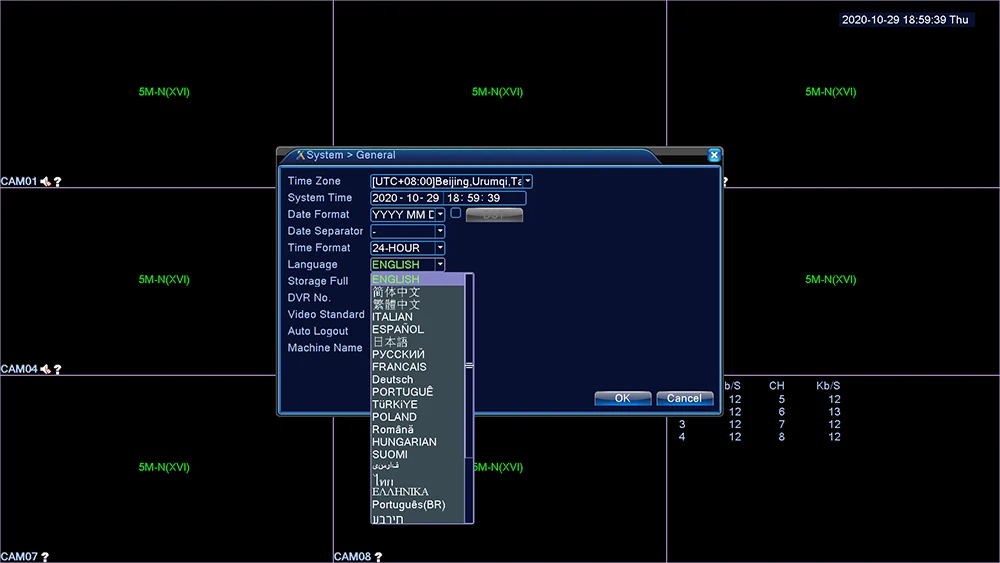Pick SUOMI from the language list
Image resolution: width=1000 pixels, height=563 pixels.
[x=418, y=455]
